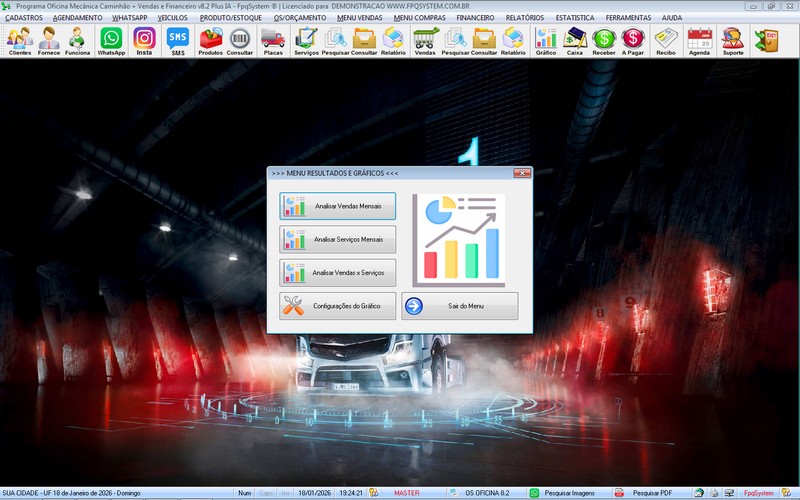Open the Suporte support icon
Viewport: 800px width, 500px height.
733,41
